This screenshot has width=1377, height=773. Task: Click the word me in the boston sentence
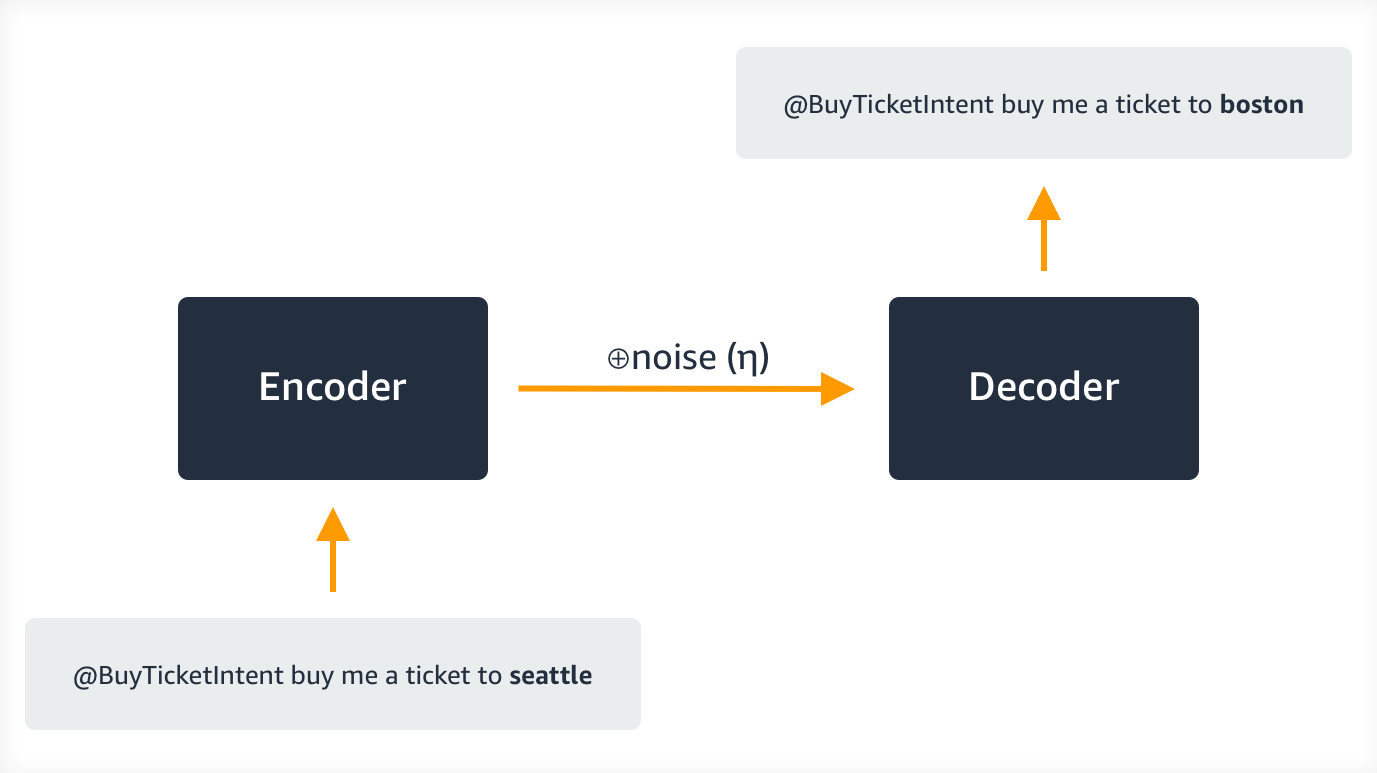point(1066,105)
